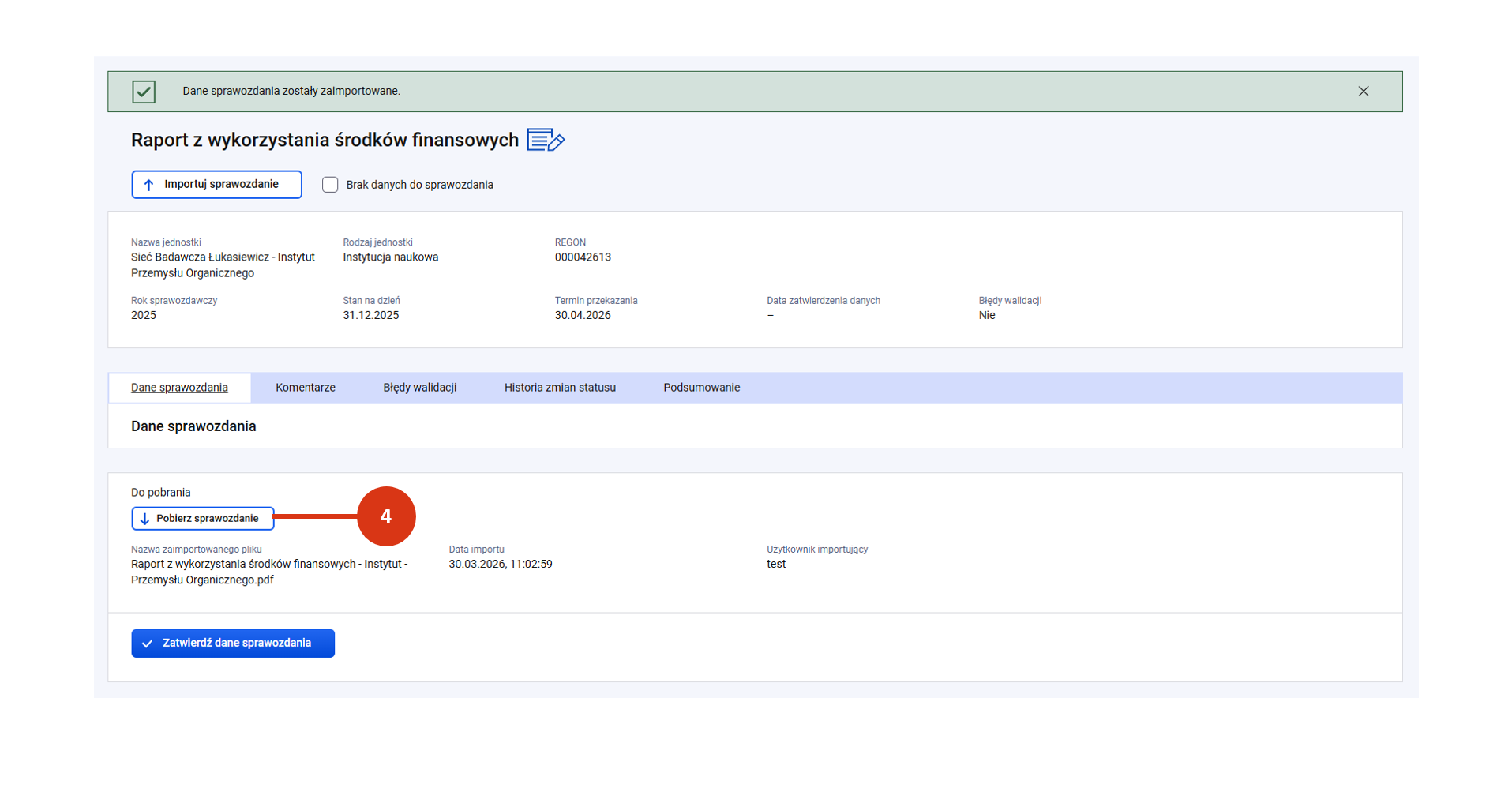The height and width of the screenshot is (788, 1512).
Task: Go to the Podsumowanie tab
Action: tap(701, 388)
